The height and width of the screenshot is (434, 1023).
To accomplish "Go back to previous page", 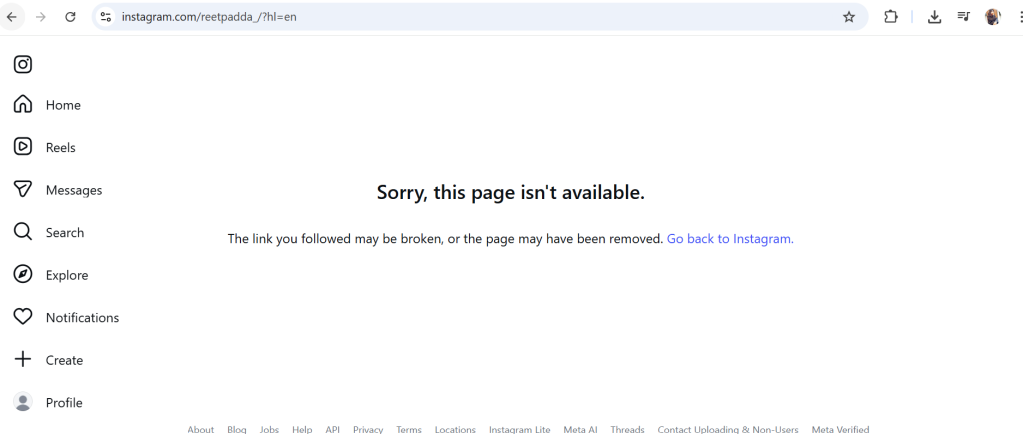I will coord(12,17).
